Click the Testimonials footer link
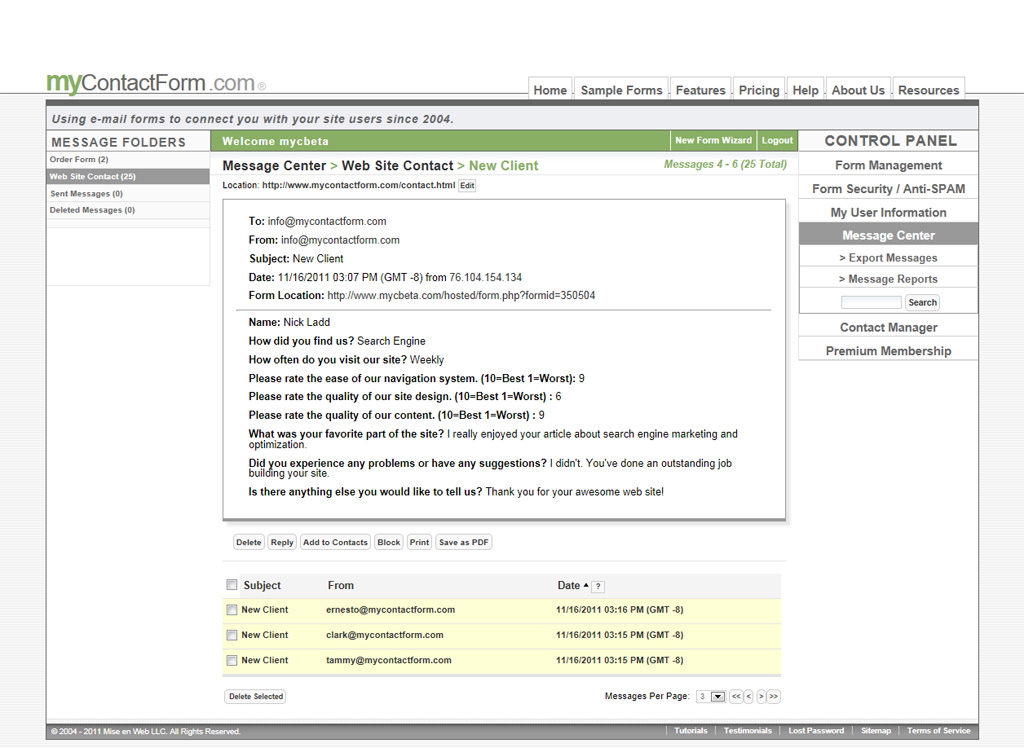The image size is (1024, 748). click(x=748, y=731)
